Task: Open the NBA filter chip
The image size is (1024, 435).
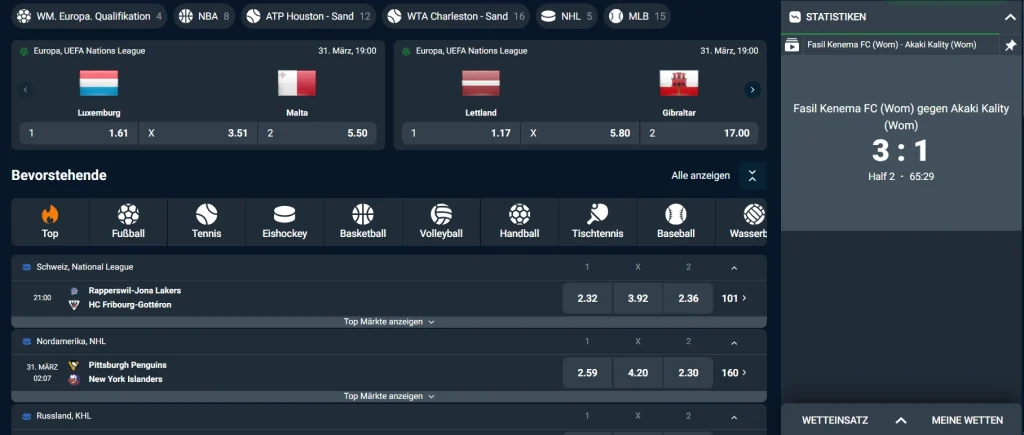Action: 204,16
